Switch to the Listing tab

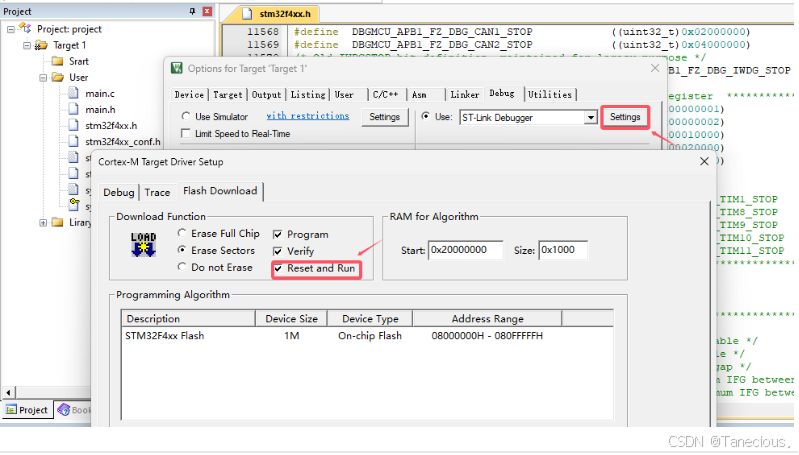pos(308,95)
